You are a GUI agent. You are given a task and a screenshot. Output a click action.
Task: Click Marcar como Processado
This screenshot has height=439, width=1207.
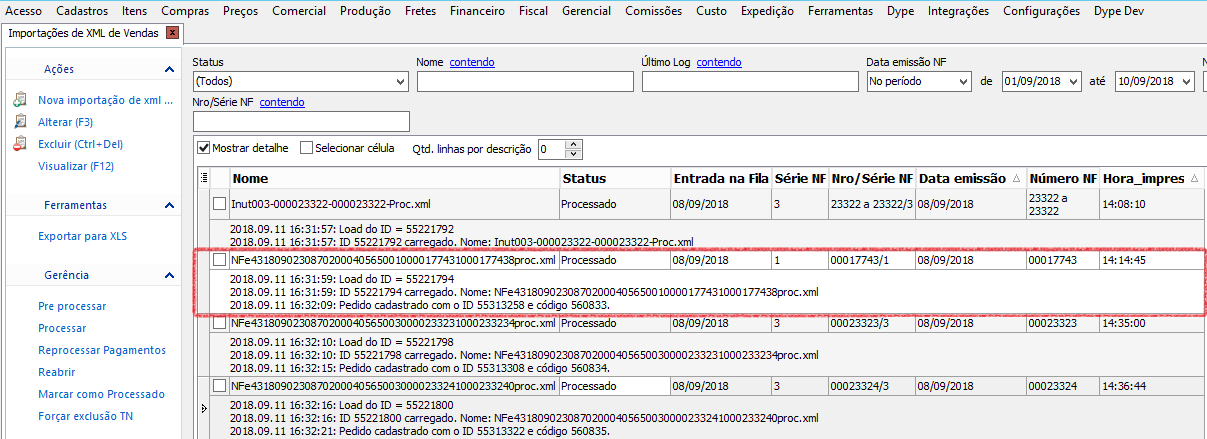click(101, 394)
